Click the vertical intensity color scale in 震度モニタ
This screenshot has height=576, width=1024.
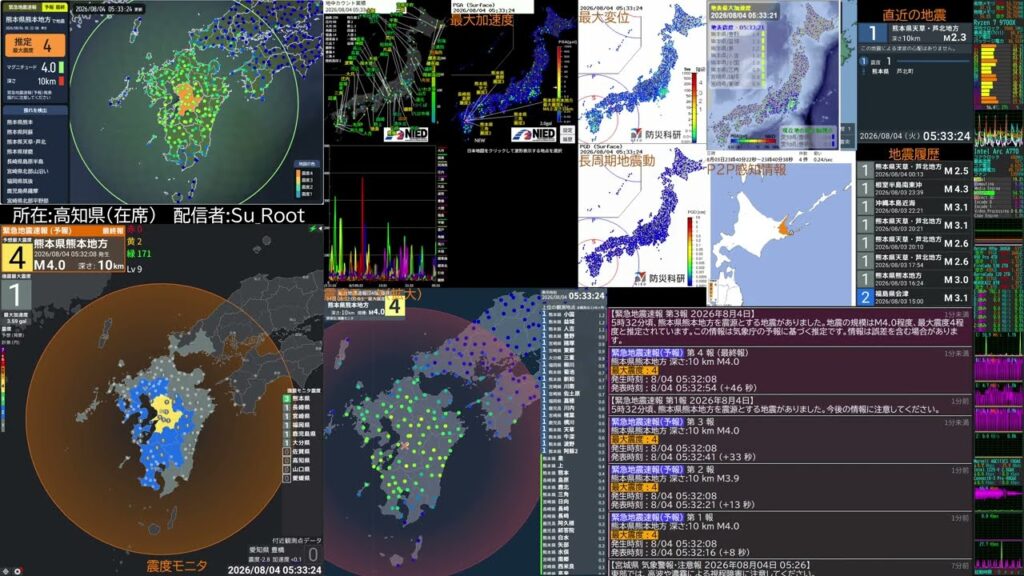[3, 389]
